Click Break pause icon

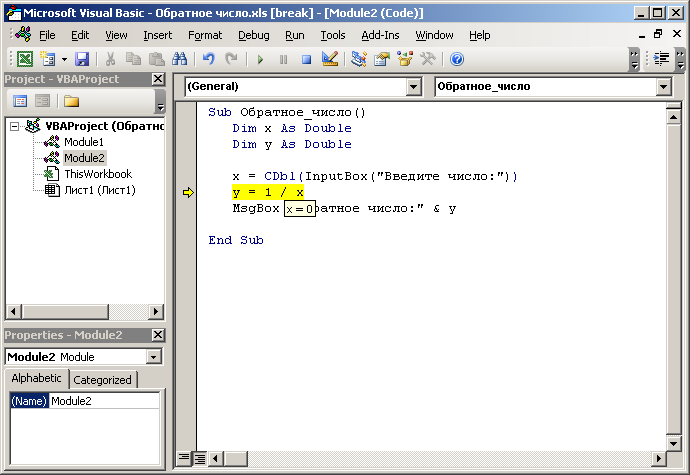(x=283, y=59)
